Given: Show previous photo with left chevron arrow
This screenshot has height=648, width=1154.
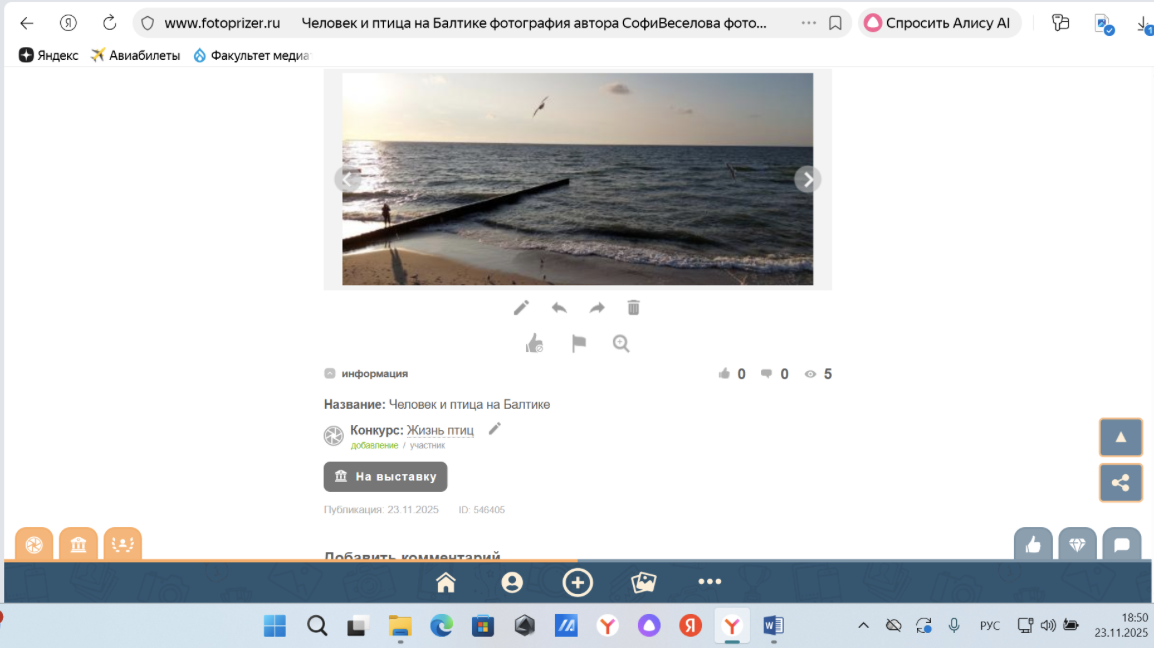Looking at the screenshot, I should point(347,179).
